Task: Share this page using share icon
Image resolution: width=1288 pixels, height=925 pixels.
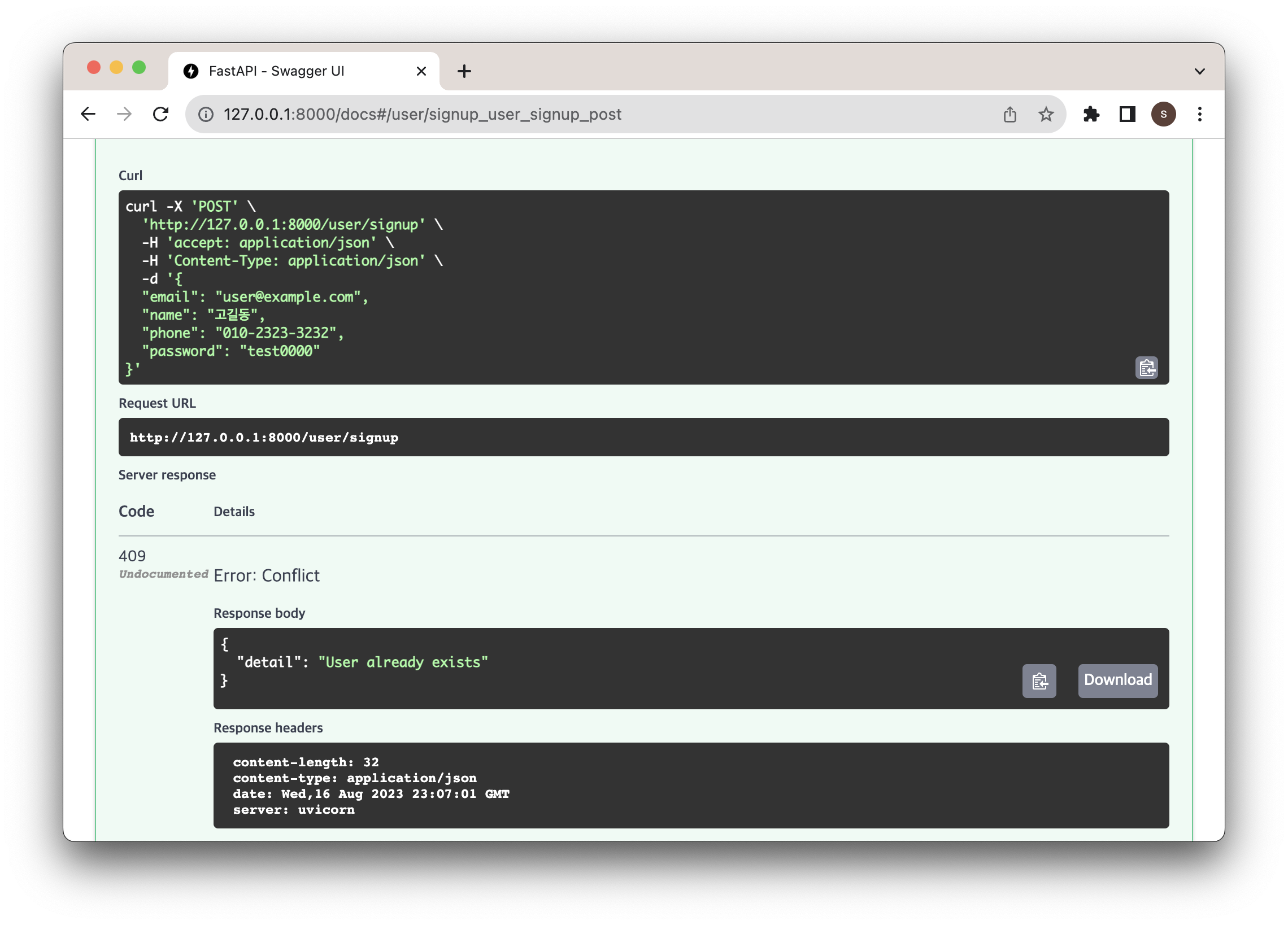Action: tap(1009, 114)
